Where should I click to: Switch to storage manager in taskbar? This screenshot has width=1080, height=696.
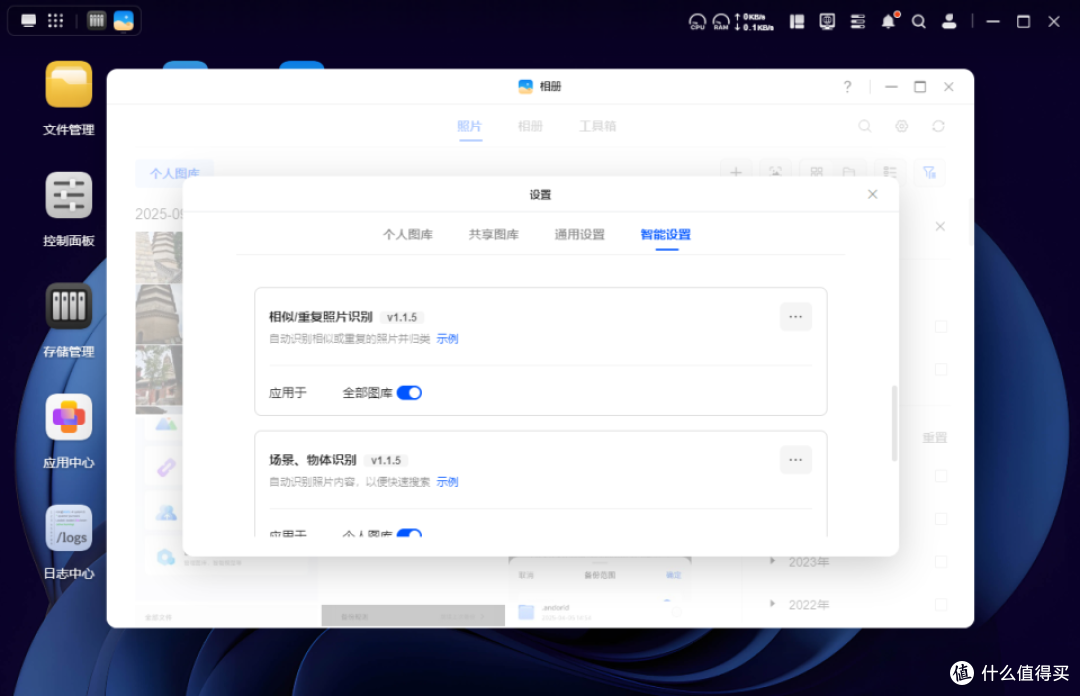click(x=96, y=21)
